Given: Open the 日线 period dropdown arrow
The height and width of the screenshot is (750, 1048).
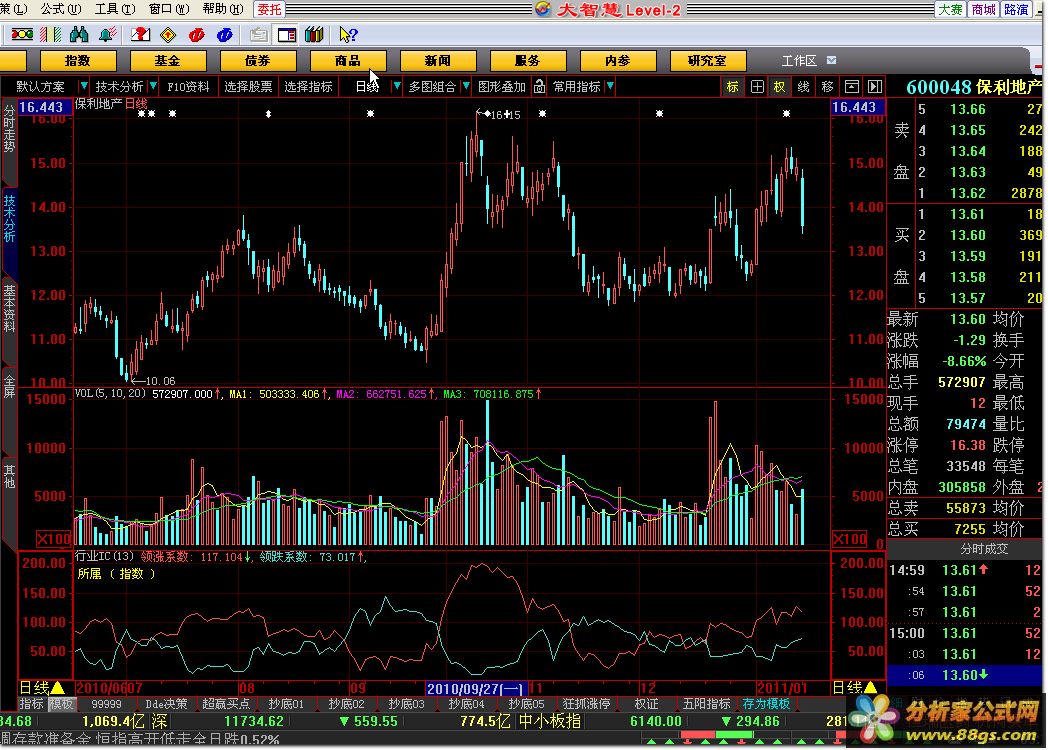Looking at the screenshot, I should pyautogui.click(x=396, y=86).
